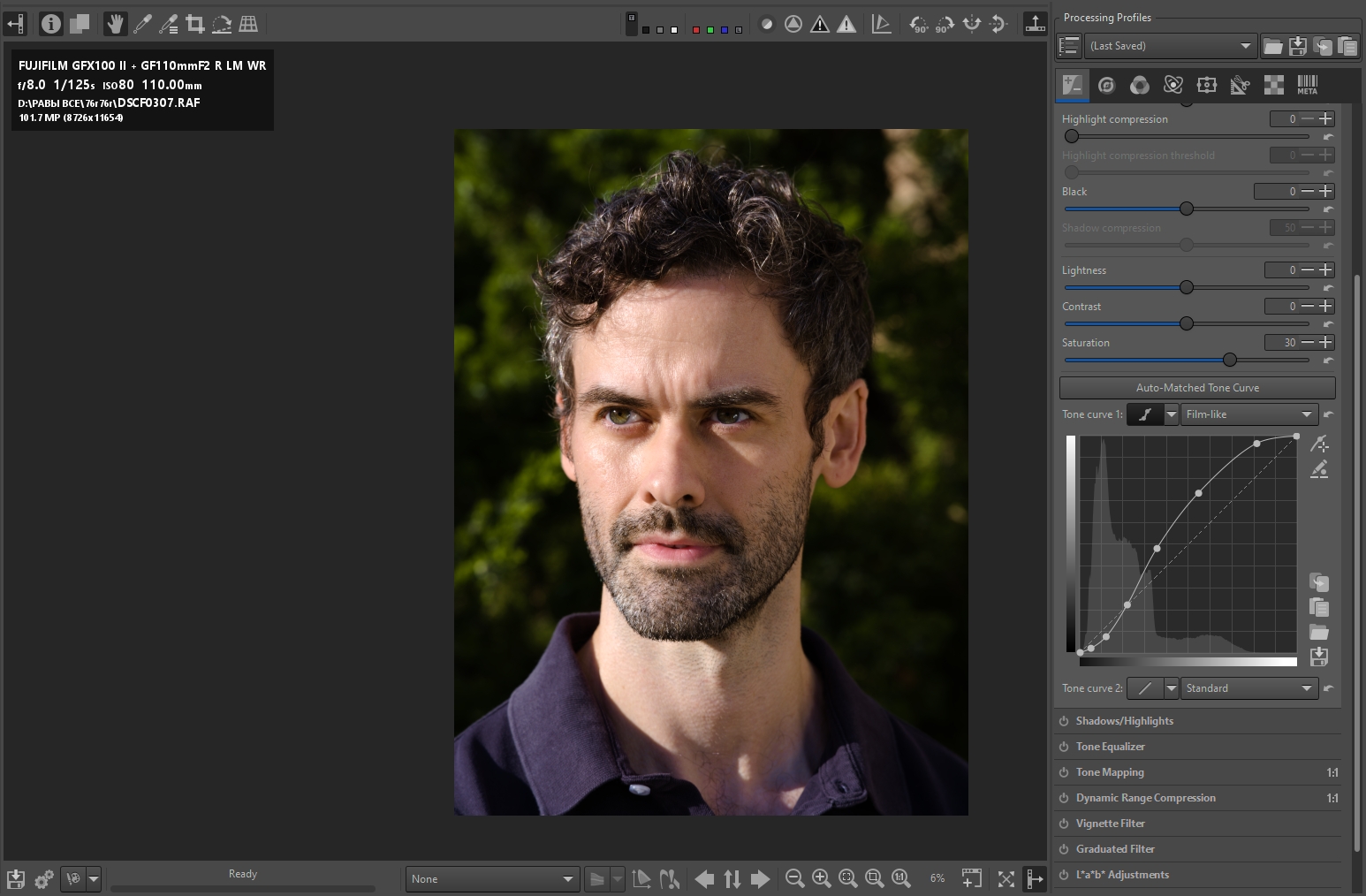
Task: Click the zoom in magnifier icon
Action: coord(821,878)
